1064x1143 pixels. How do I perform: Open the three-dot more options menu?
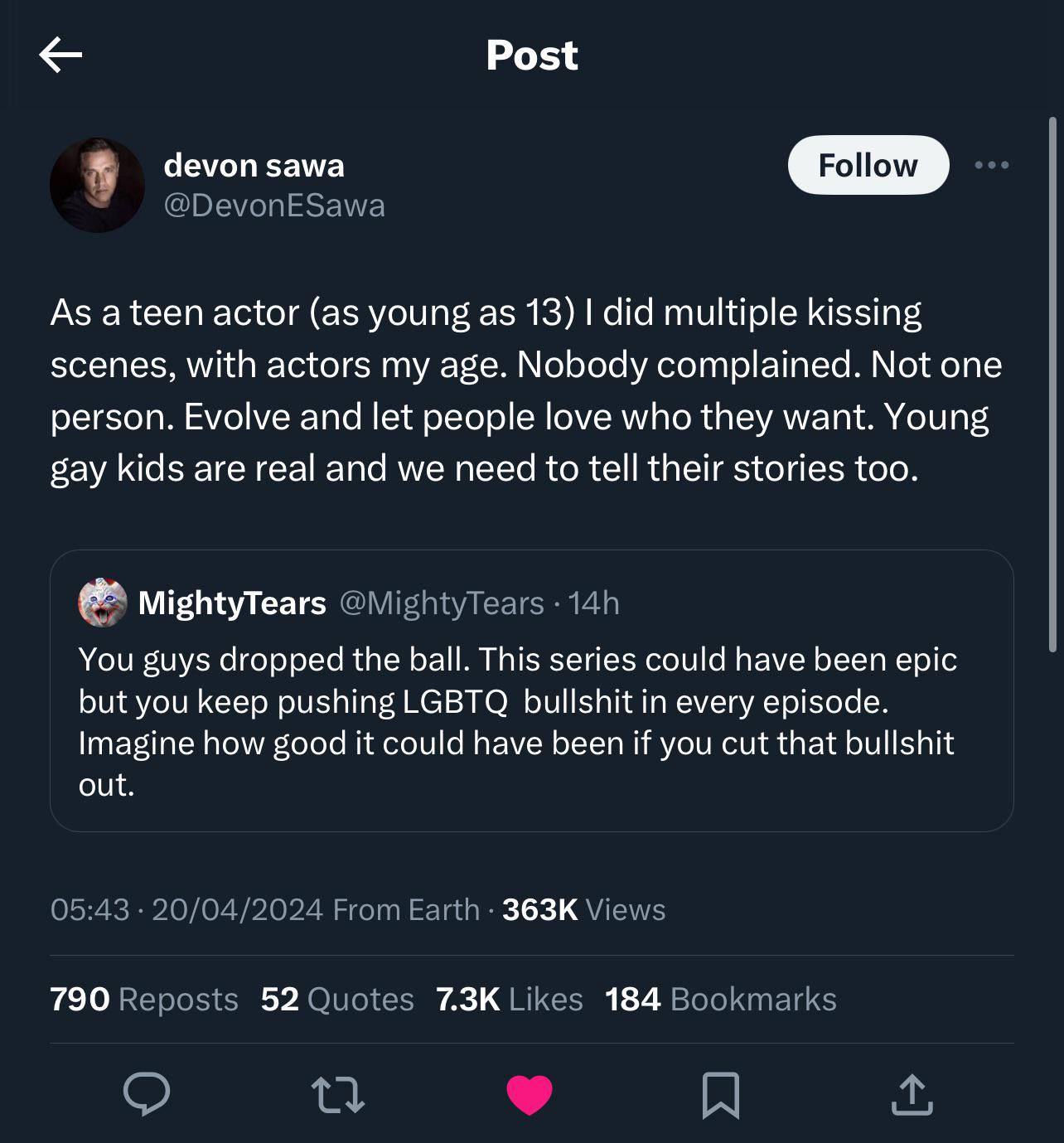click(x=991, y=165)
